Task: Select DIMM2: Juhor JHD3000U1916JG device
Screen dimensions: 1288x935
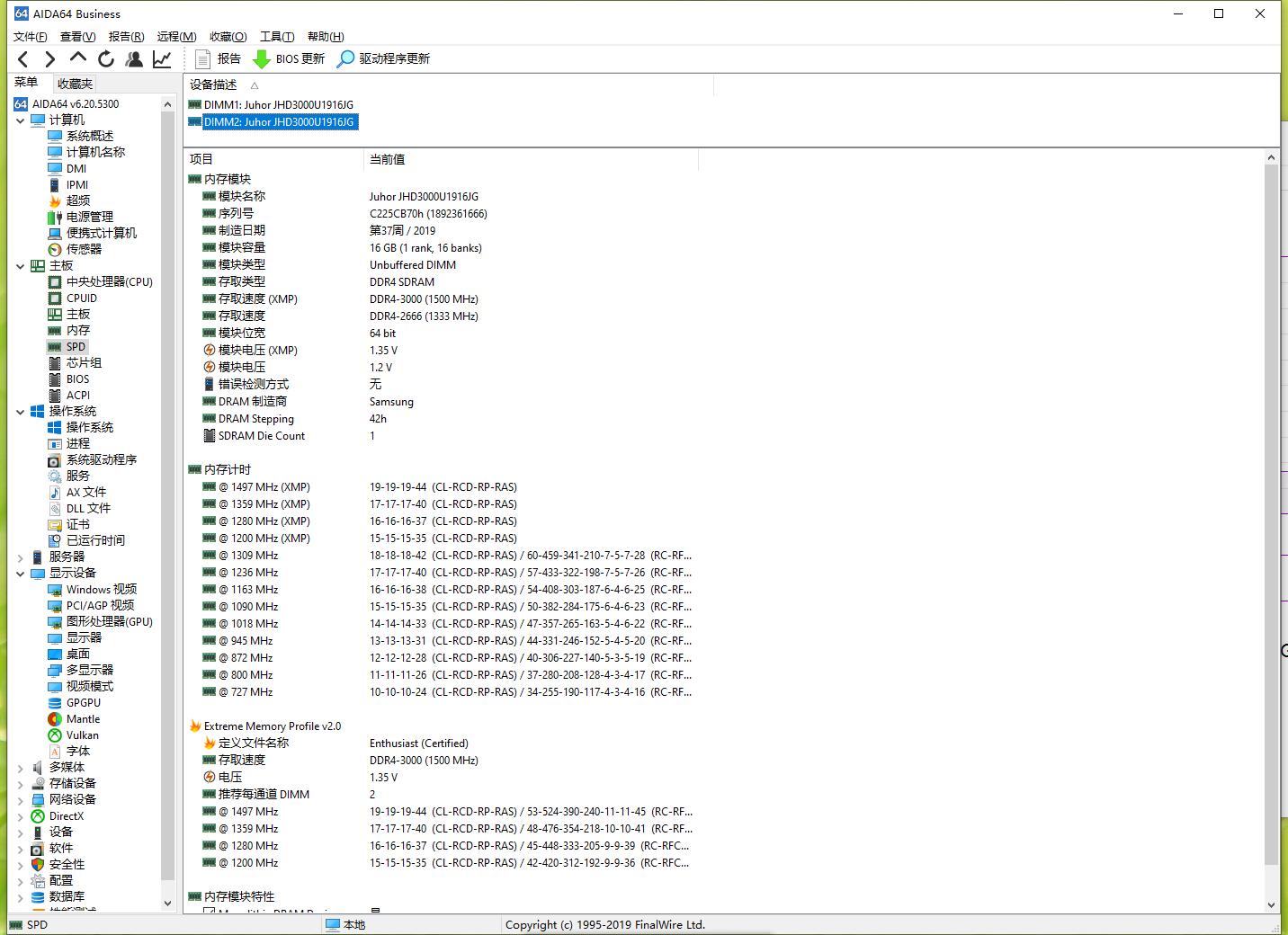Action: click(x=279, y=122)
